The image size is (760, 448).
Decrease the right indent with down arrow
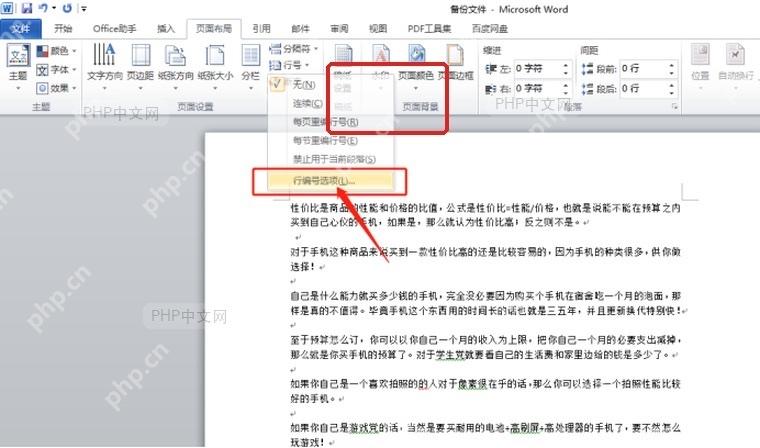566,93
